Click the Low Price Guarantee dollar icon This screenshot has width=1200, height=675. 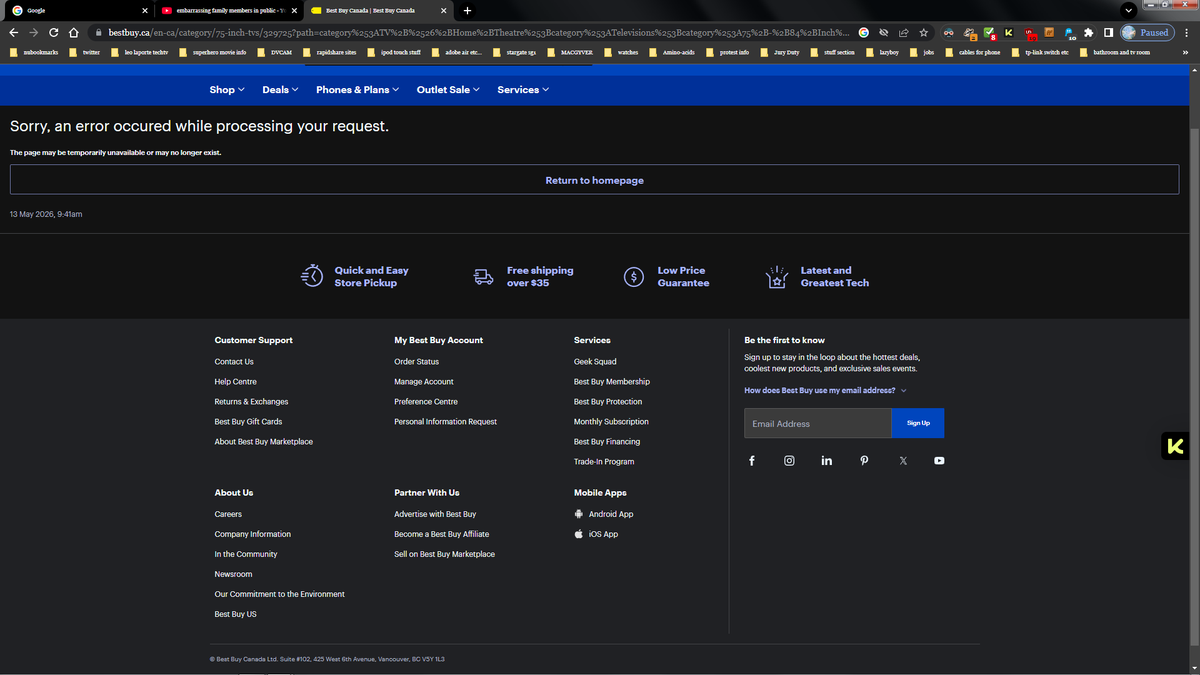(634, 277)
